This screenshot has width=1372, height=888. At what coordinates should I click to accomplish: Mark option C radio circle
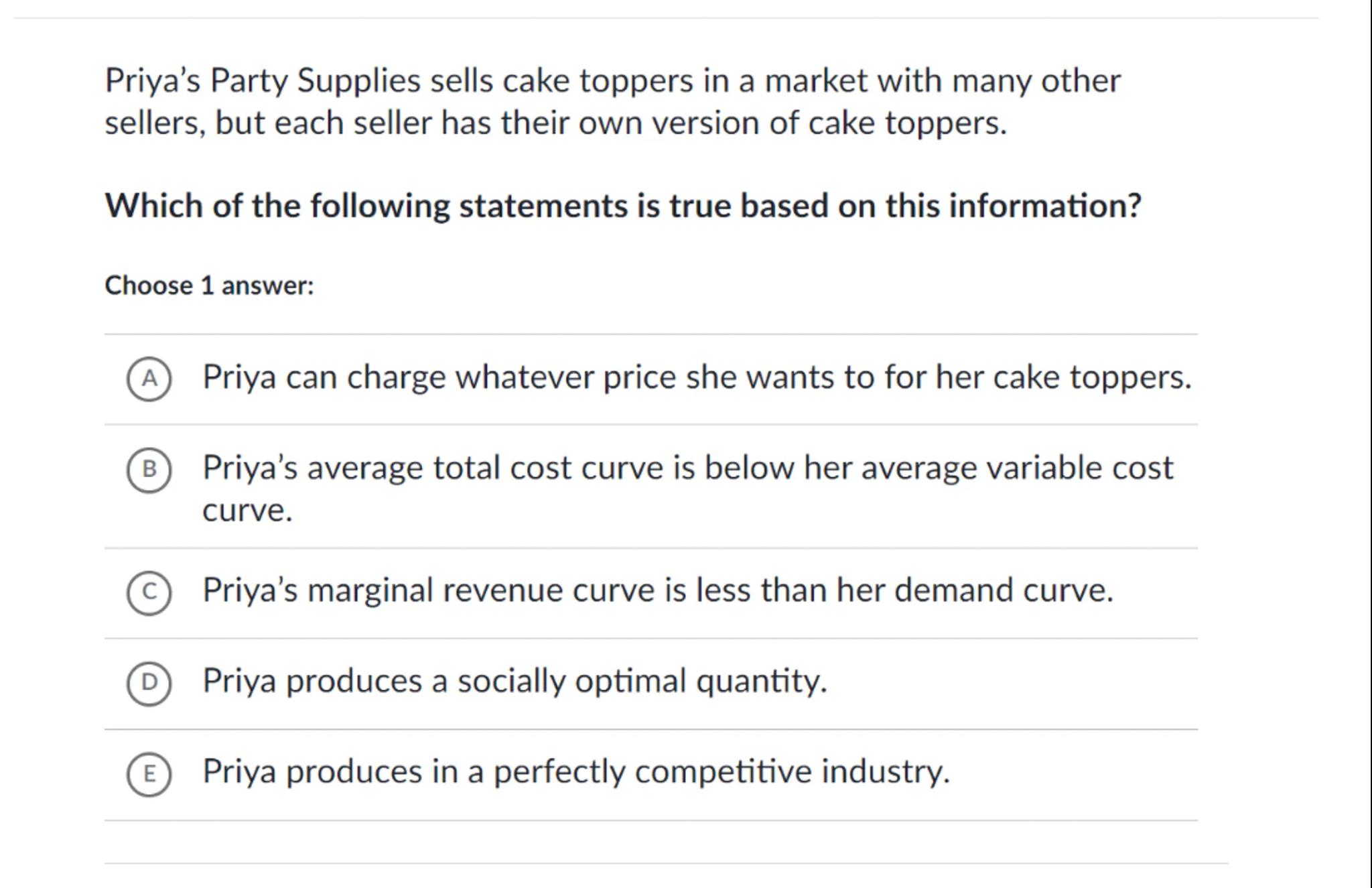149,592
